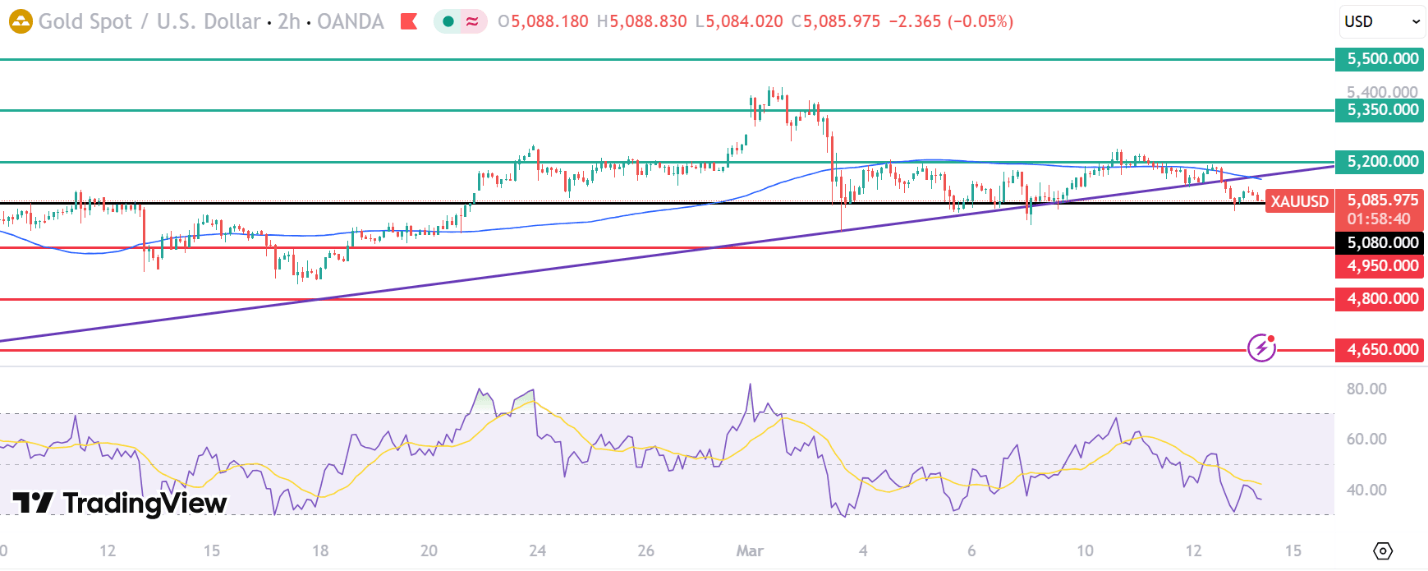
Task: Select the 4,650.000 support level label
Action: [x=1381, y=349]
